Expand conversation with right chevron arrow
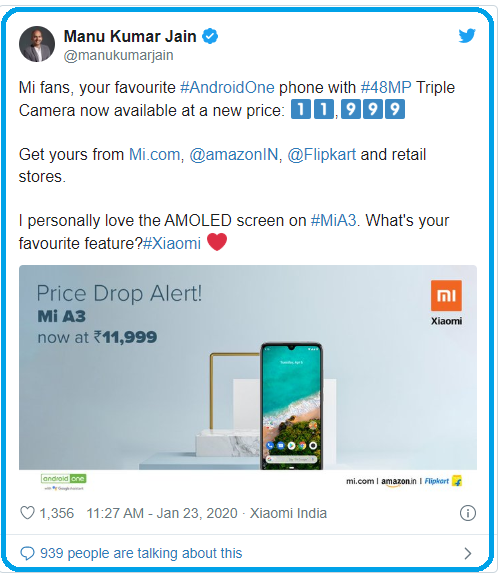This screenshot has width=499, height=575. (467, 553)
